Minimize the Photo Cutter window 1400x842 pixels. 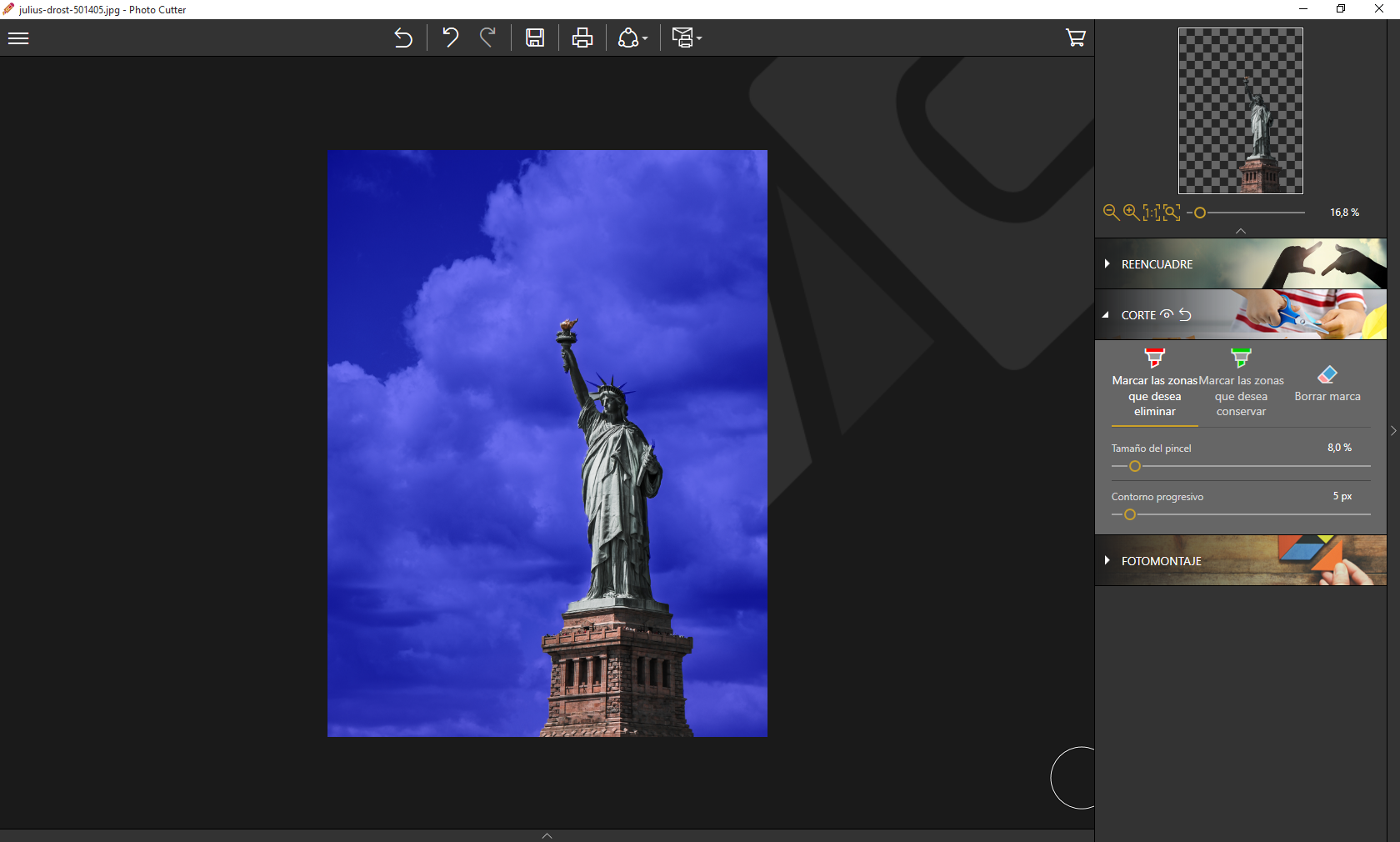tap(1303, 9)
